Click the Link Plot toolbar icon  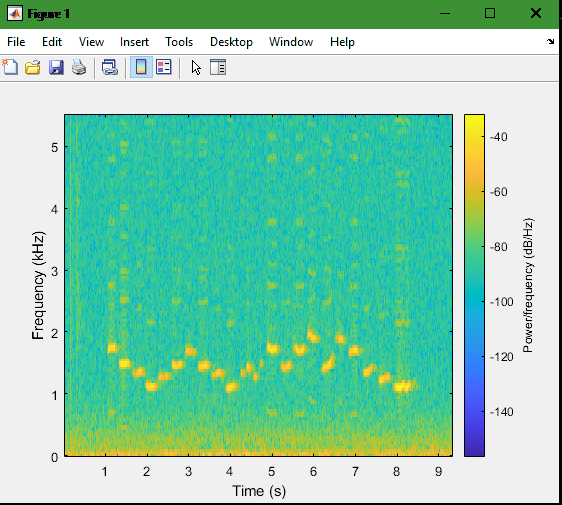[x=110, y=67]
